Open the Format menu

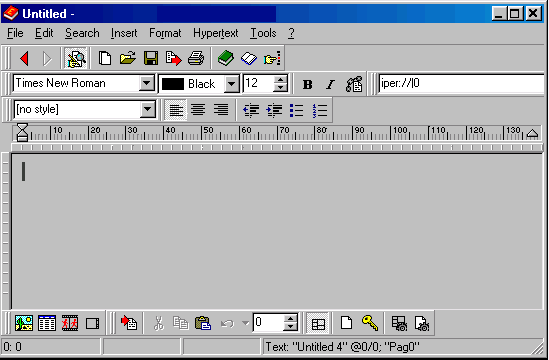(x=165, y=33)
